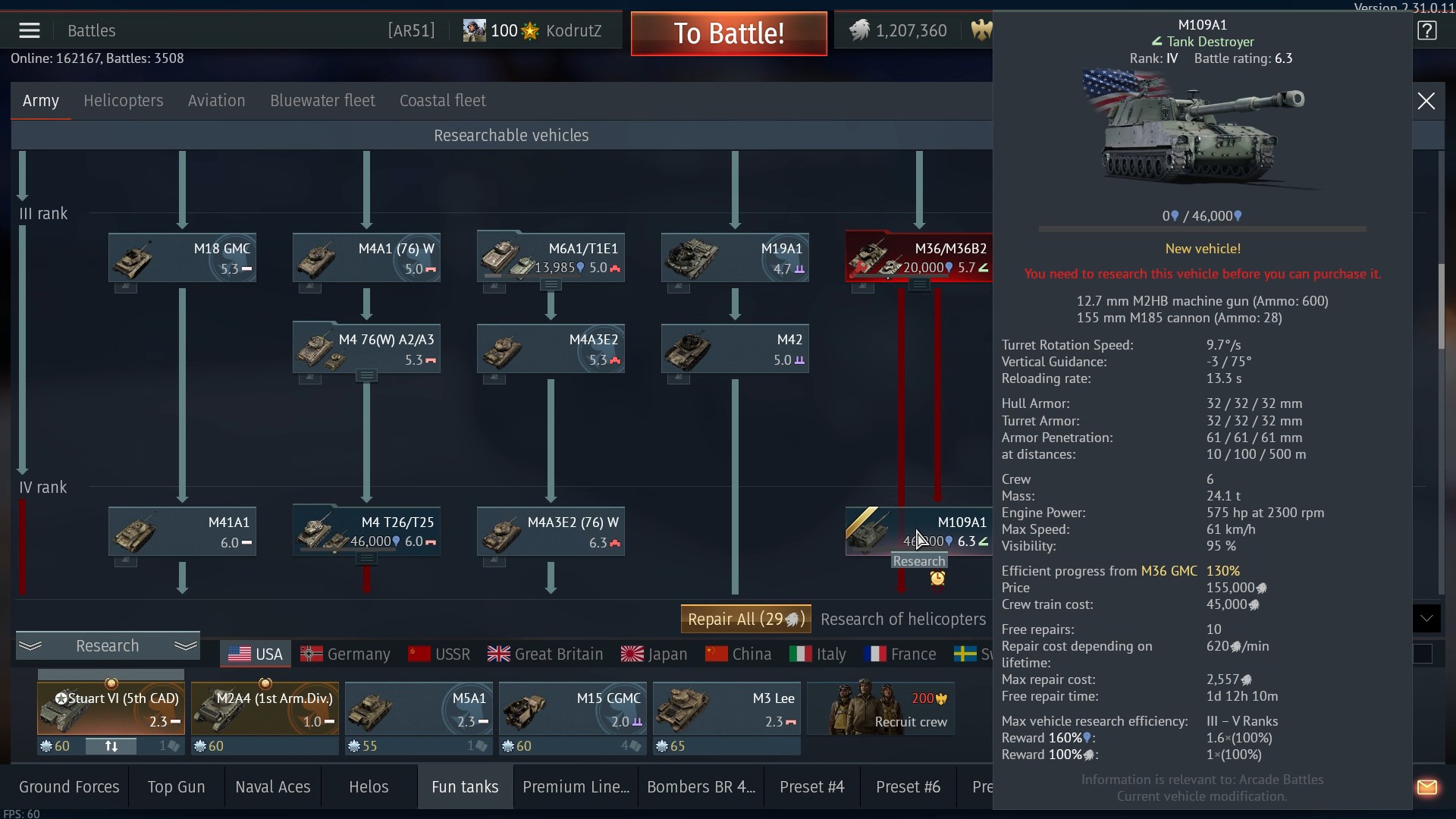
Task: Select the M15 CGMC crew slot
Action: point(573,708)
